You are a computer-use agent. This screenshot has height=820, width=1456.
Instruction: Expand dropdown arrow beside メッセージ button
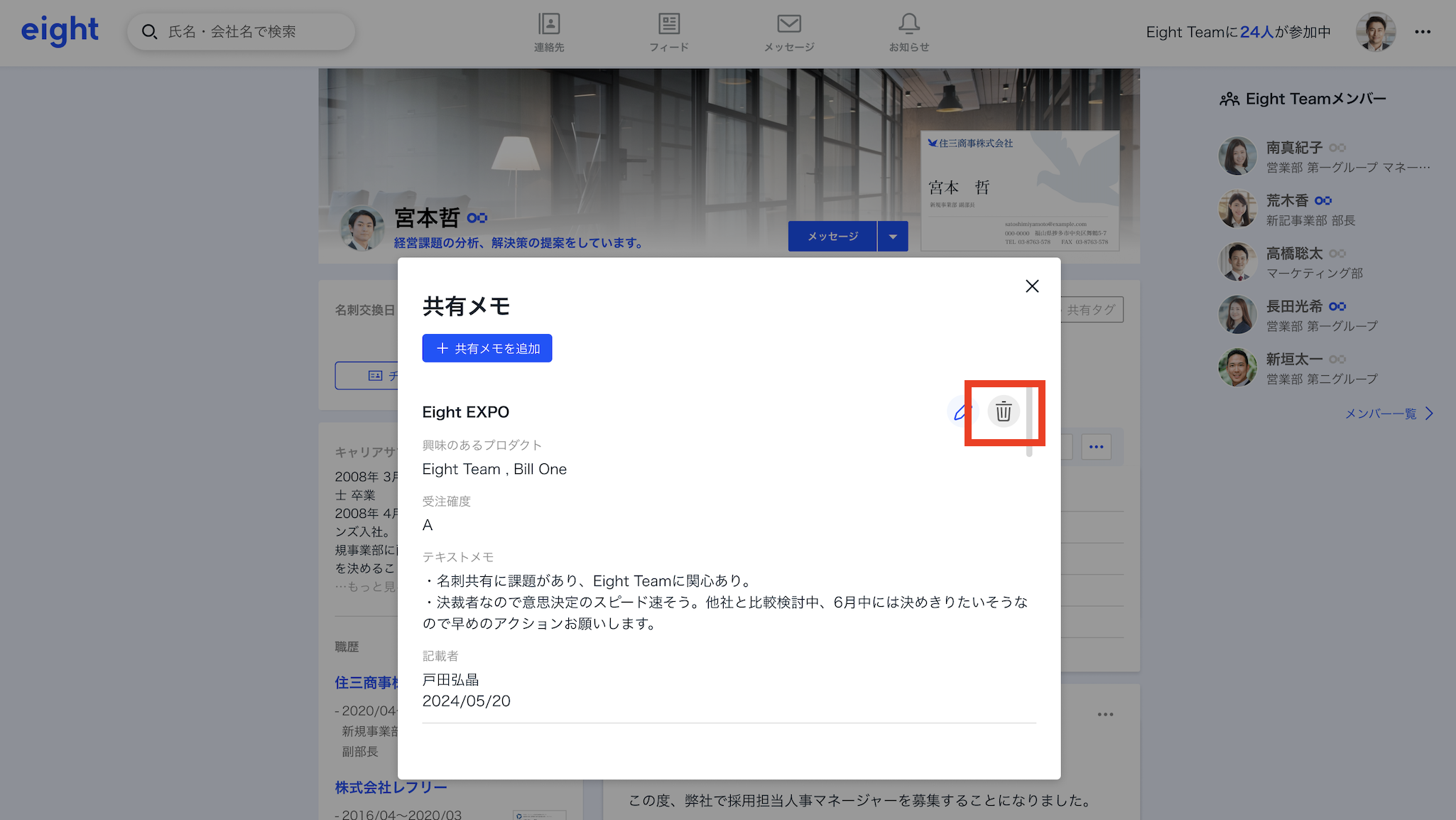[893, 237]
